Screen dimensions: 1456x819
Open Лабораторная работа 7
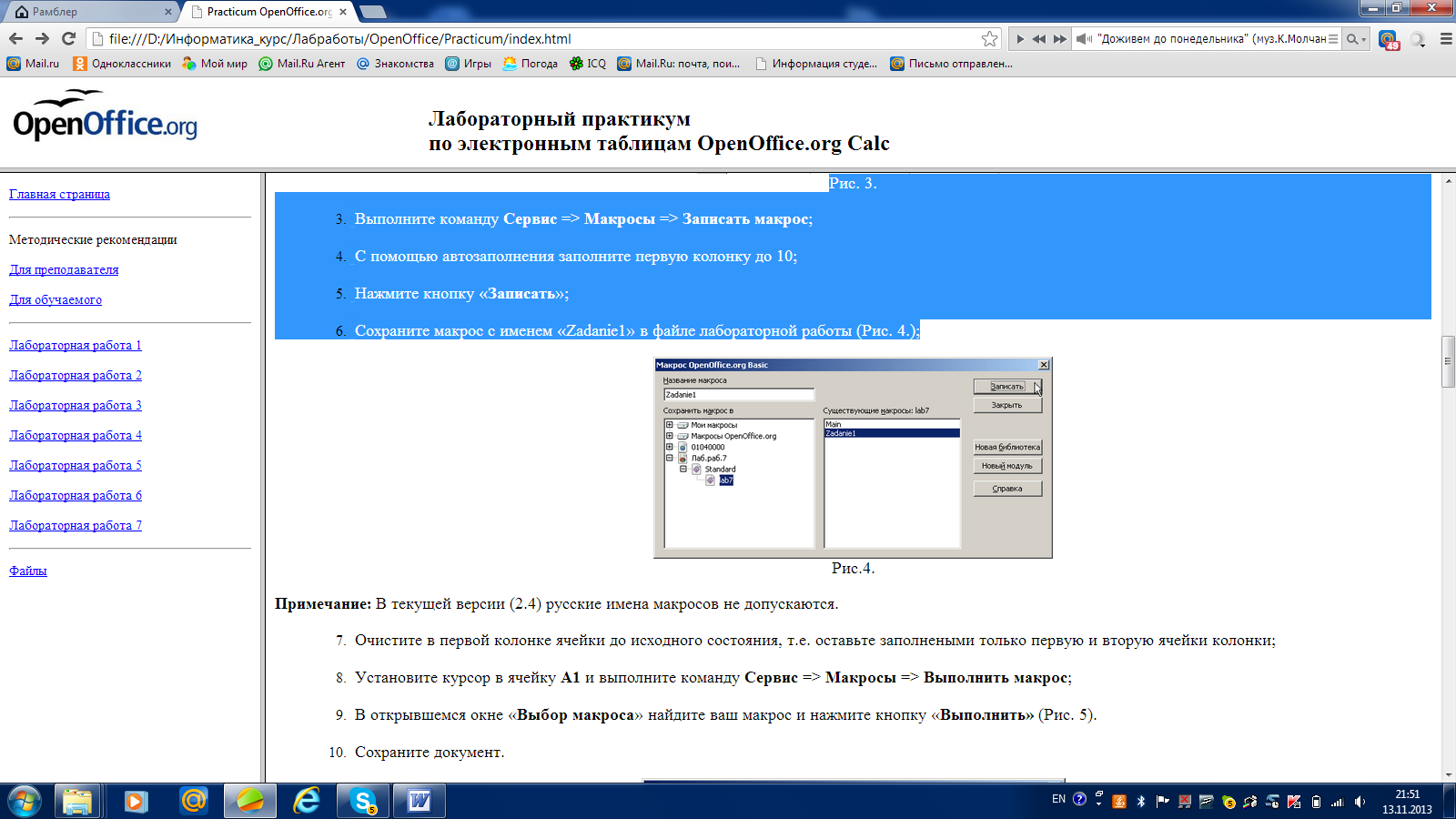click(x=76, y=525)
